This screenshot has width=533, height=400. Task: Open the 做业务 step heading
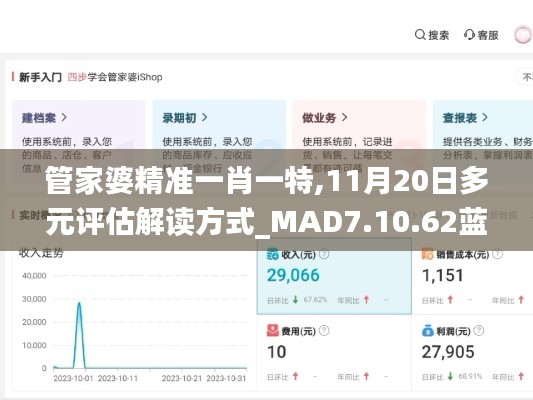319,118
